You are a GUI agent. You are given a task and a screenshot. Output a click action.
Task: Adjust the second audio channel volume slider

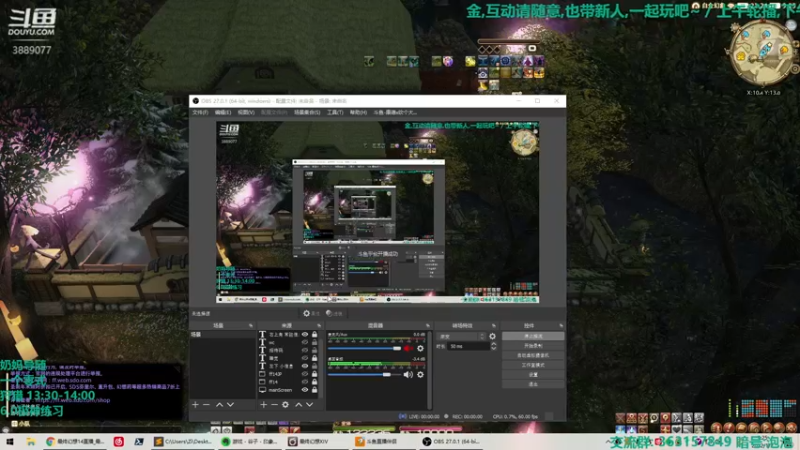pos(364,374)
